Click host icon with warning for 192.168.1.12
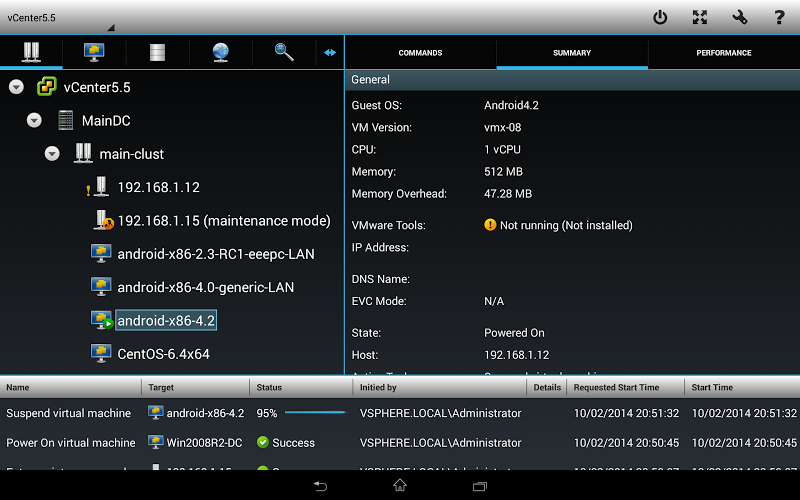Viewport: 800px width, 500px height. 98,187
